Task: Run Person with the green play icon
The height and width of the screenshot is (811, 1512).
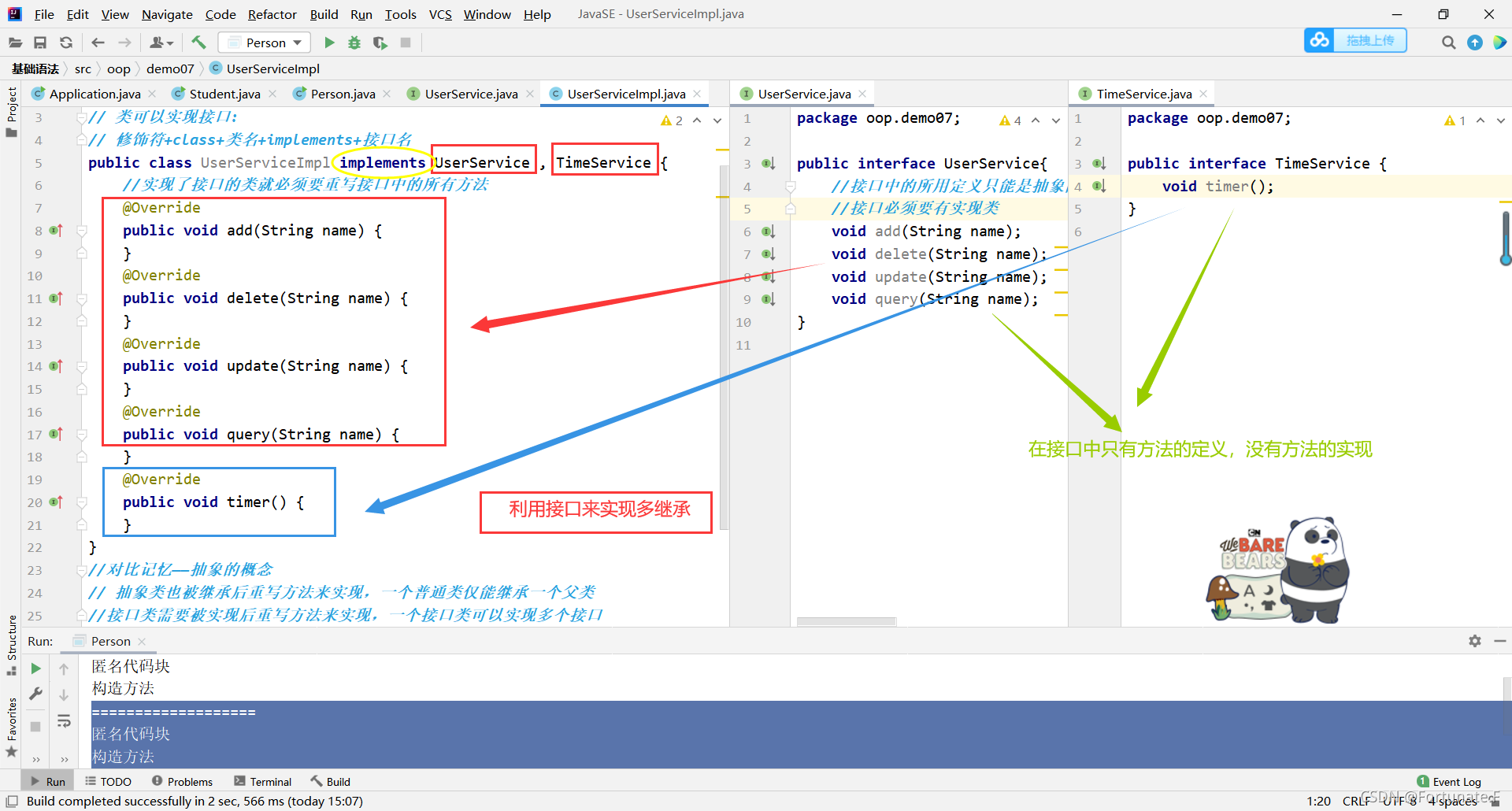Action: point(329,43)
